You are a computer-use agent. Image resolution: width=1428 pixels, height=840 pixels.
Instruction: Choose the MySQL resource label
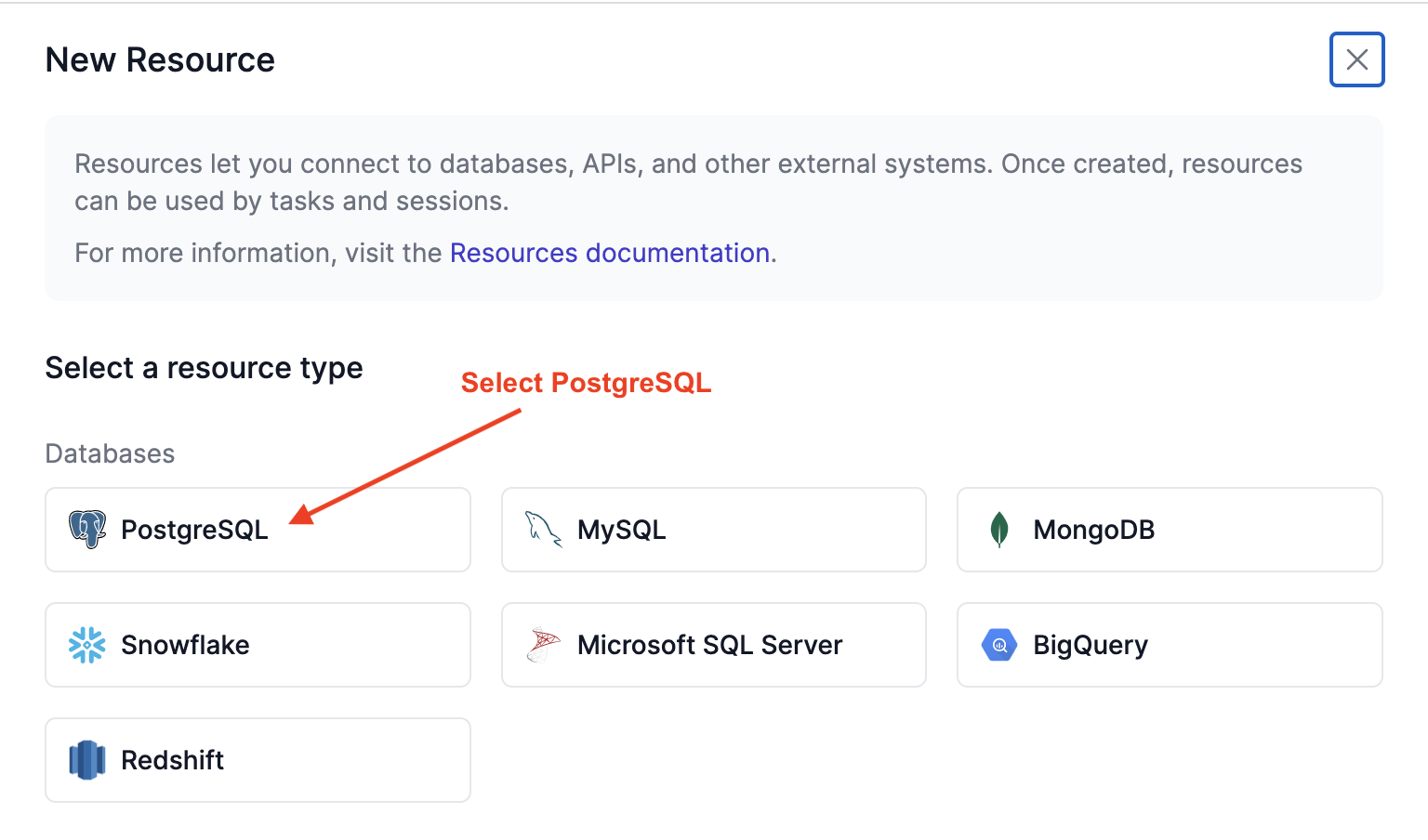[x=621, y=530]
